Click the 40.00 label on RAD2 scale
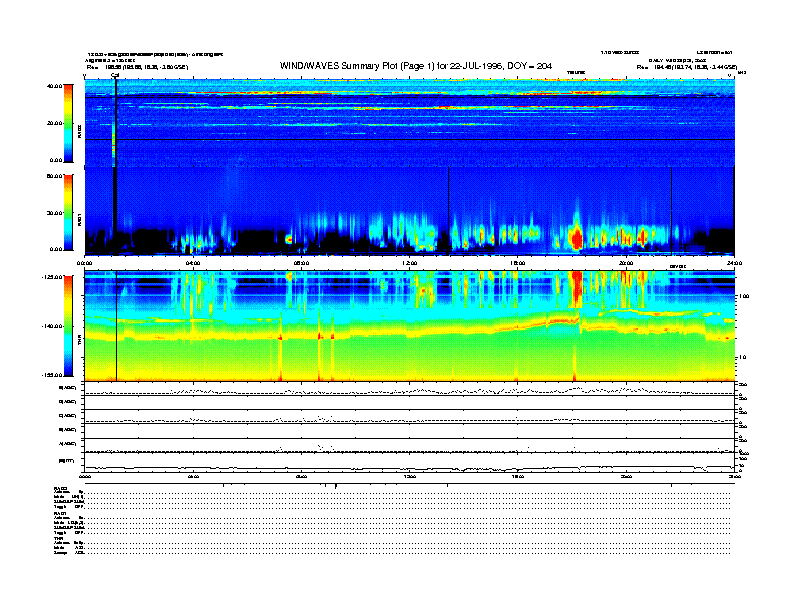Screen dimensions: 792x612 54,86
